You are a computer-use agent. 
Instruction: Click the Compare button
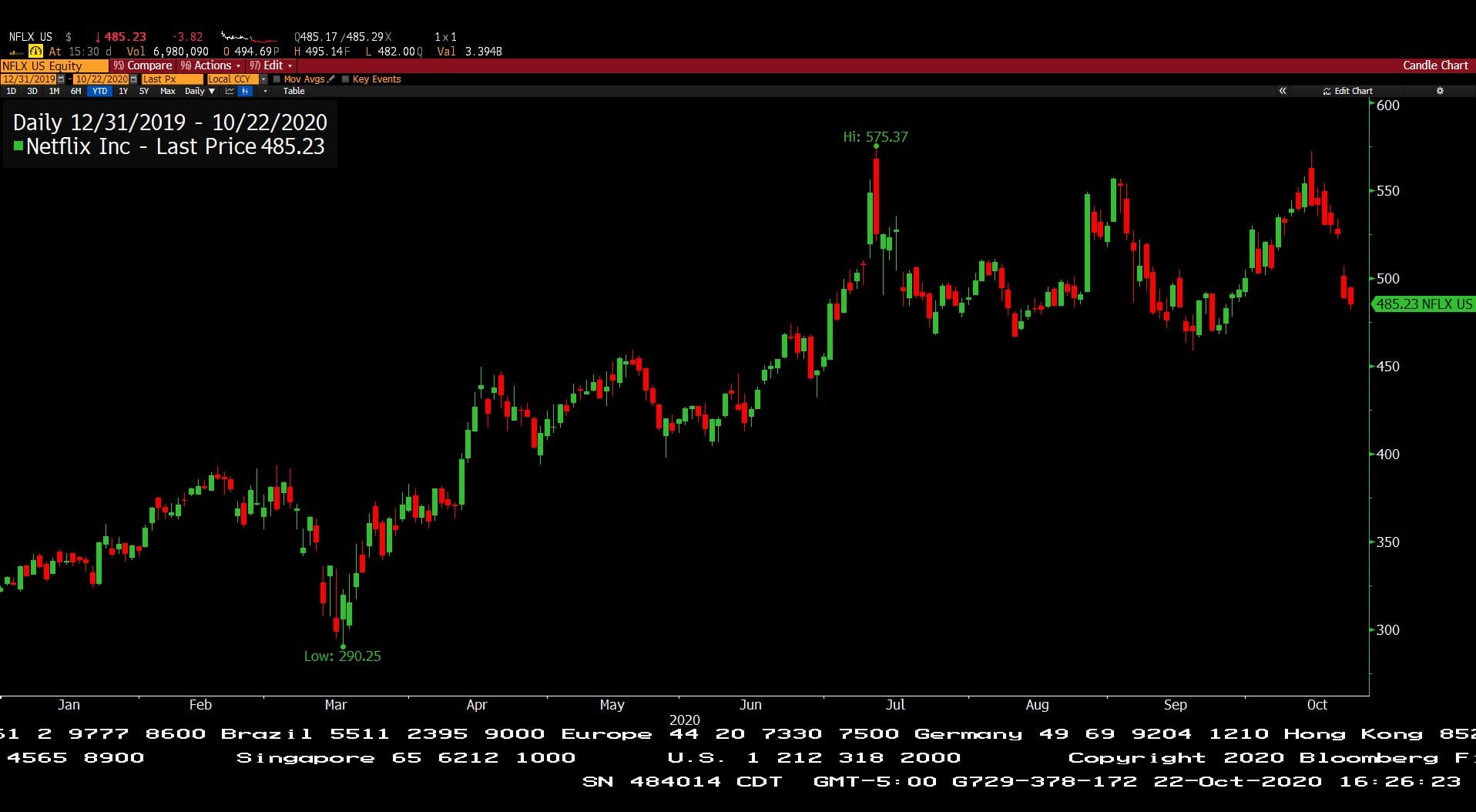pos(143,65)
